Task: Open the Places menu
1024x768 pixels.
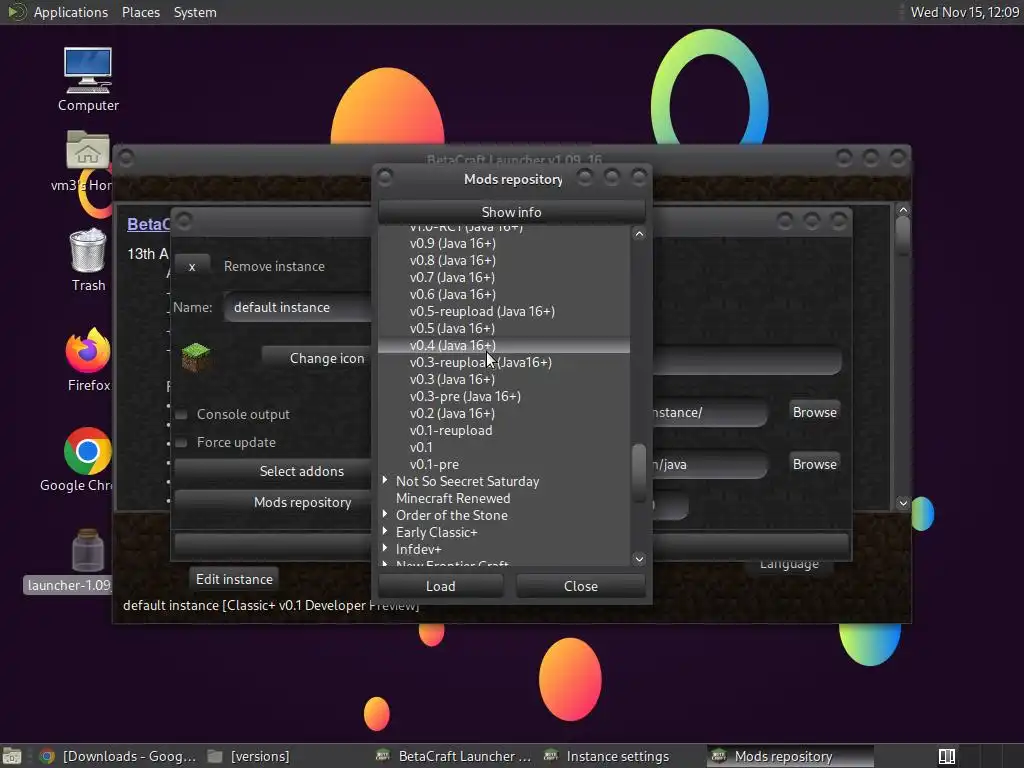Action: click(x=140, y=12)
